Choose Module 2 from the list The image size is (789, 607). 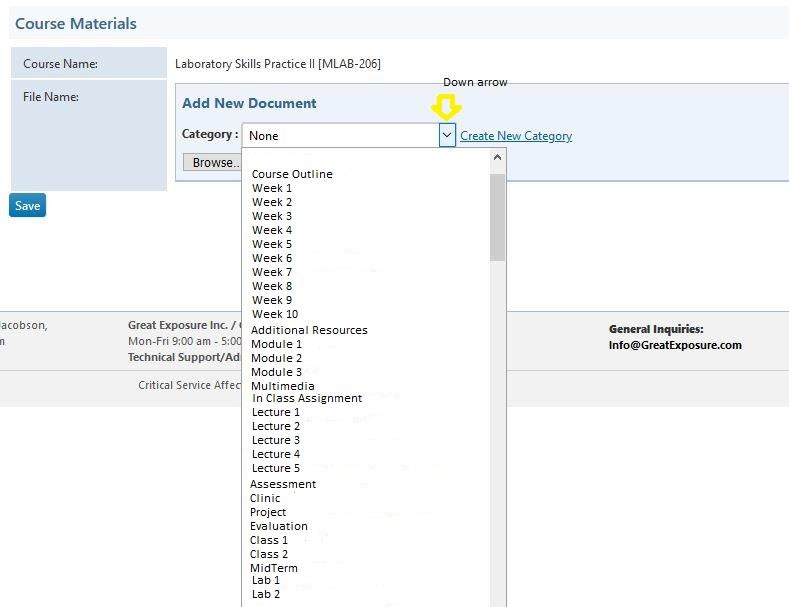click(276, 358)
